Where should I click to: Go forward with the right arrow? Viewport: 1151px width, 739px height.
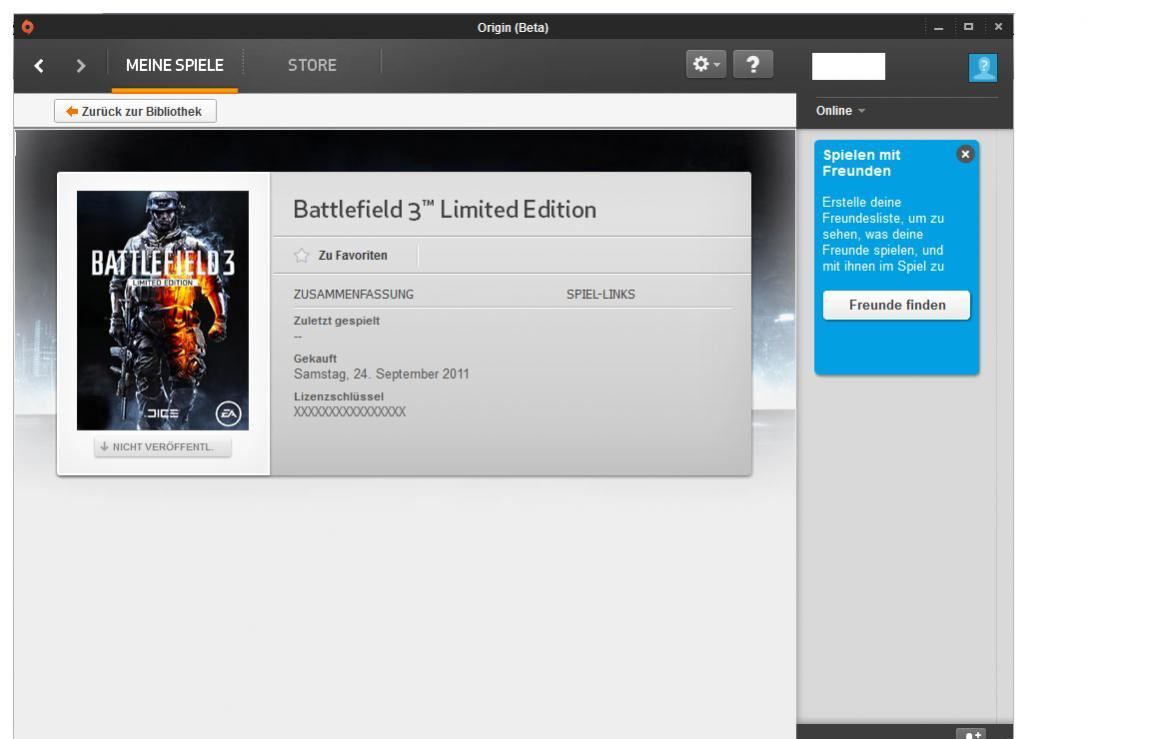point(81,66)
